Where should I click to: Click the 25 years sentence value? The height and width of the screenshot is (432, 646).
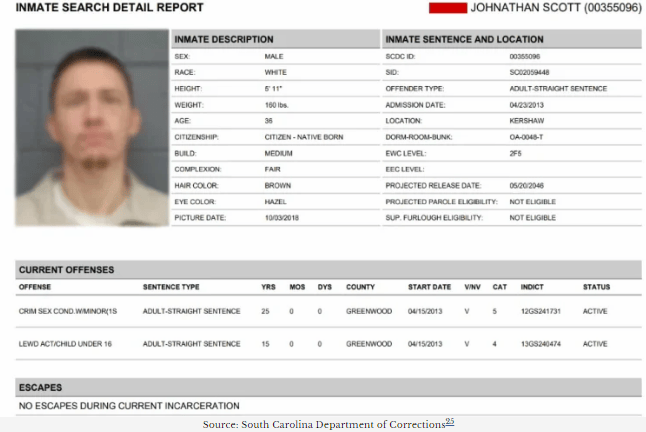(x=265, y=311)
